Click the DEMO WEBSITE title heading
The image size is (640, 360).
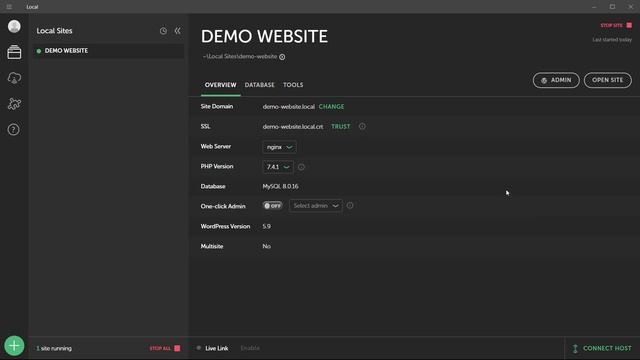point(264,36)
